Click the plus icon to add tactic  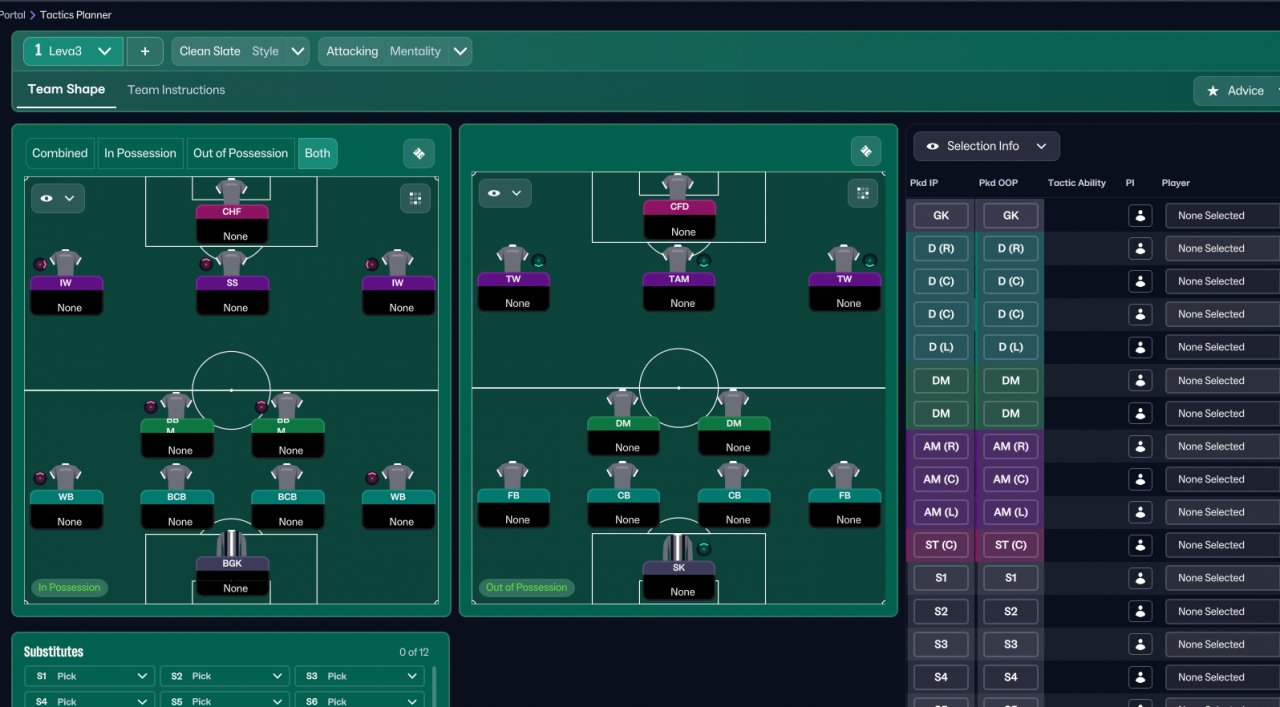coord(145,51)
